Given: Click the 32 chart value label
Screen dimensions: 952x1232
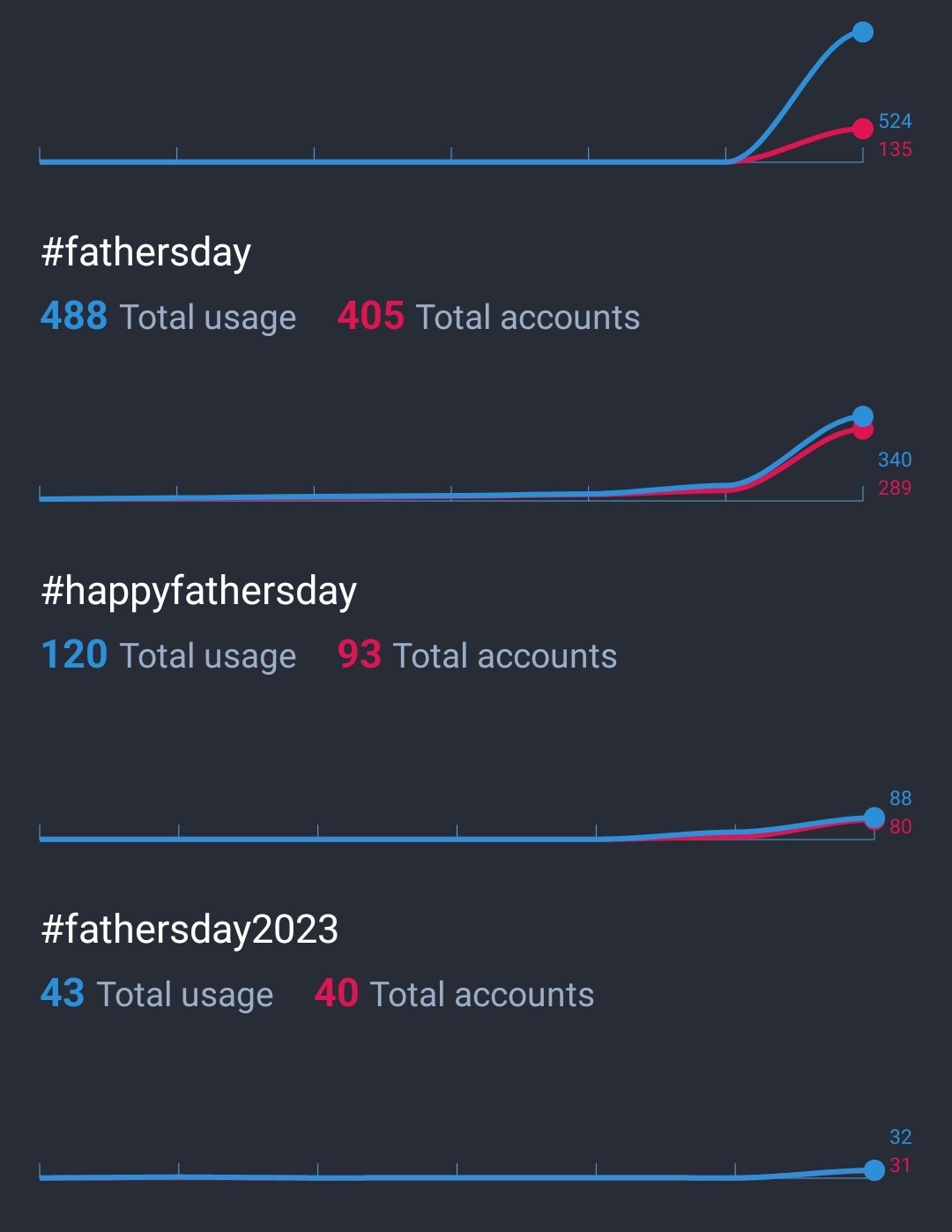Looking at the screenshot, I should coord(900,1137).
